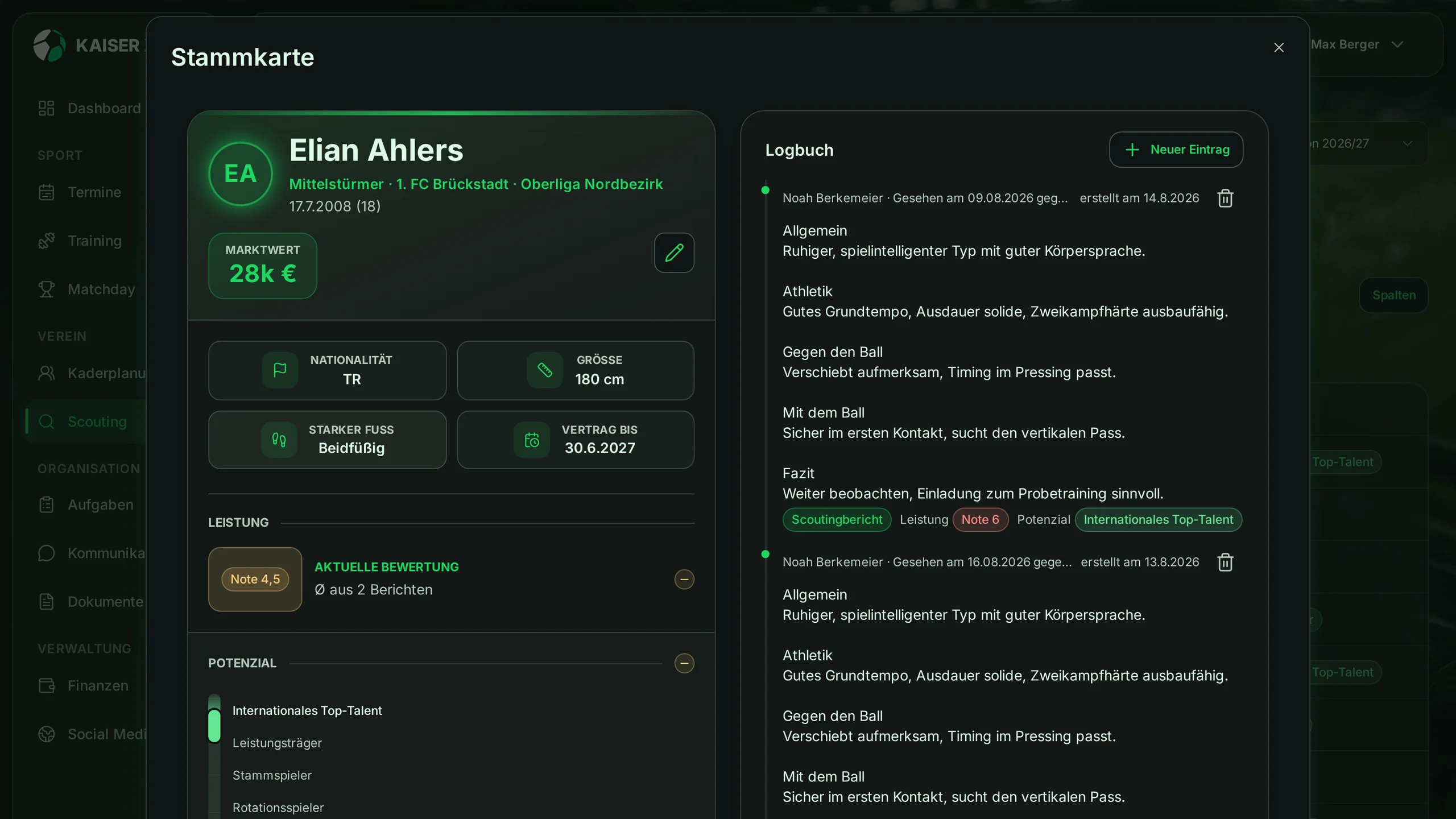
Task: Open the season 2026/27 dropdown
Action: point(1365,143)
